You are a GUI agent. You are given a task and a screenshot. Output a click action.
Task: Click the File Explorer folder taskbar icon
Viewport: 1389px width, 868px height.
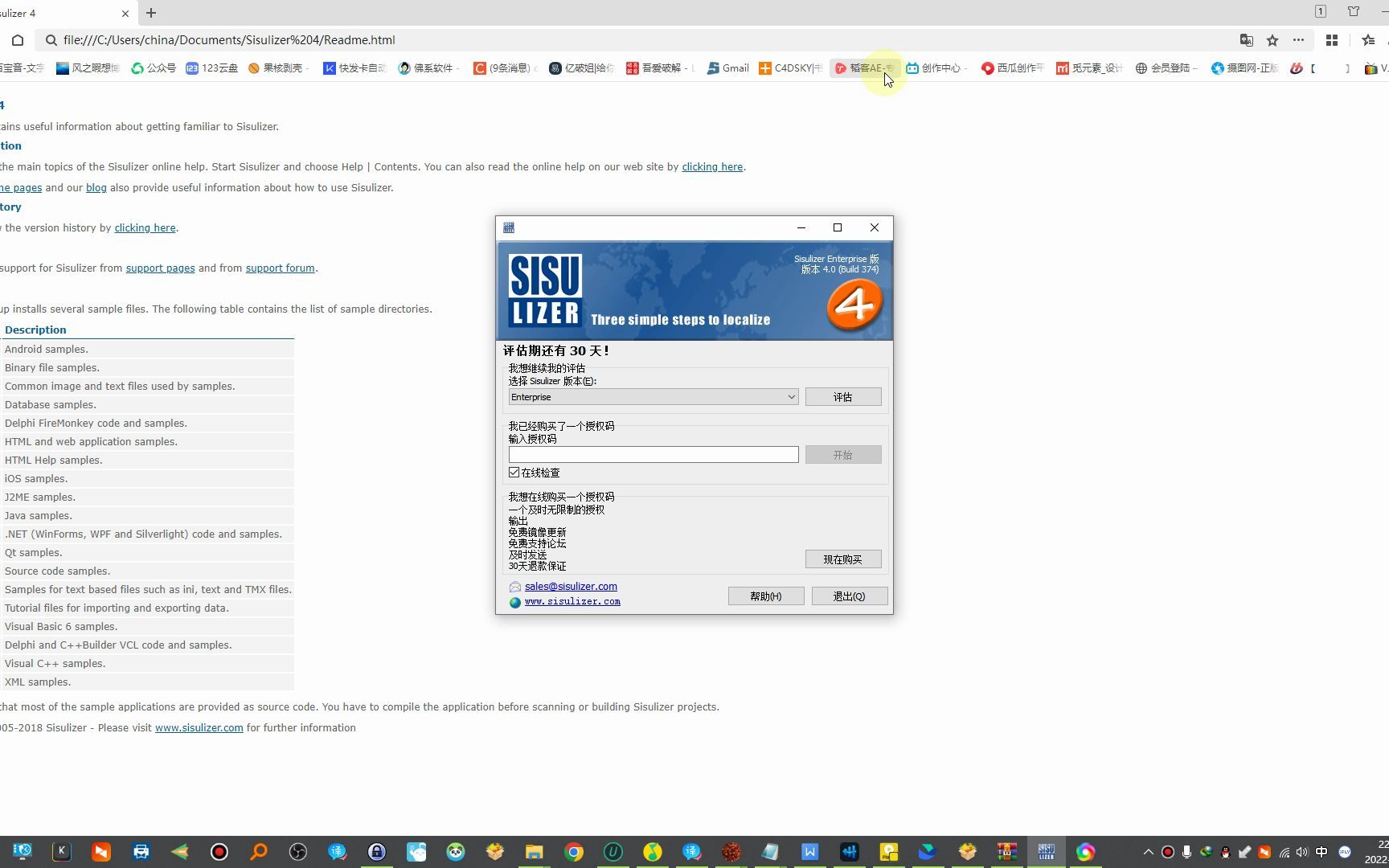point(535,852)
